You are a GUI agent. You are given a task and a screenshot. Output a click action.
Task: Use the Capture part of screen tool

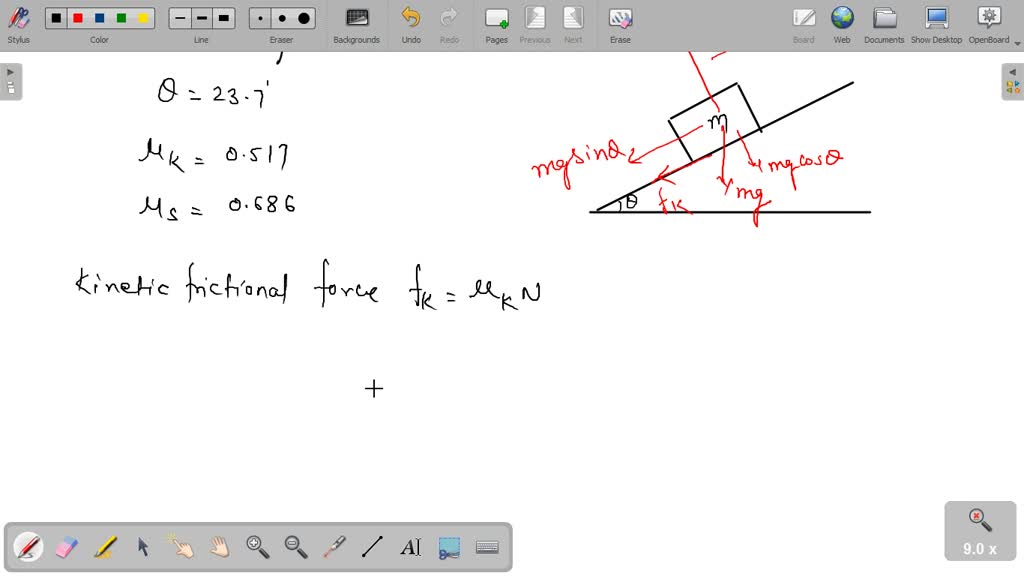point(449,547)
